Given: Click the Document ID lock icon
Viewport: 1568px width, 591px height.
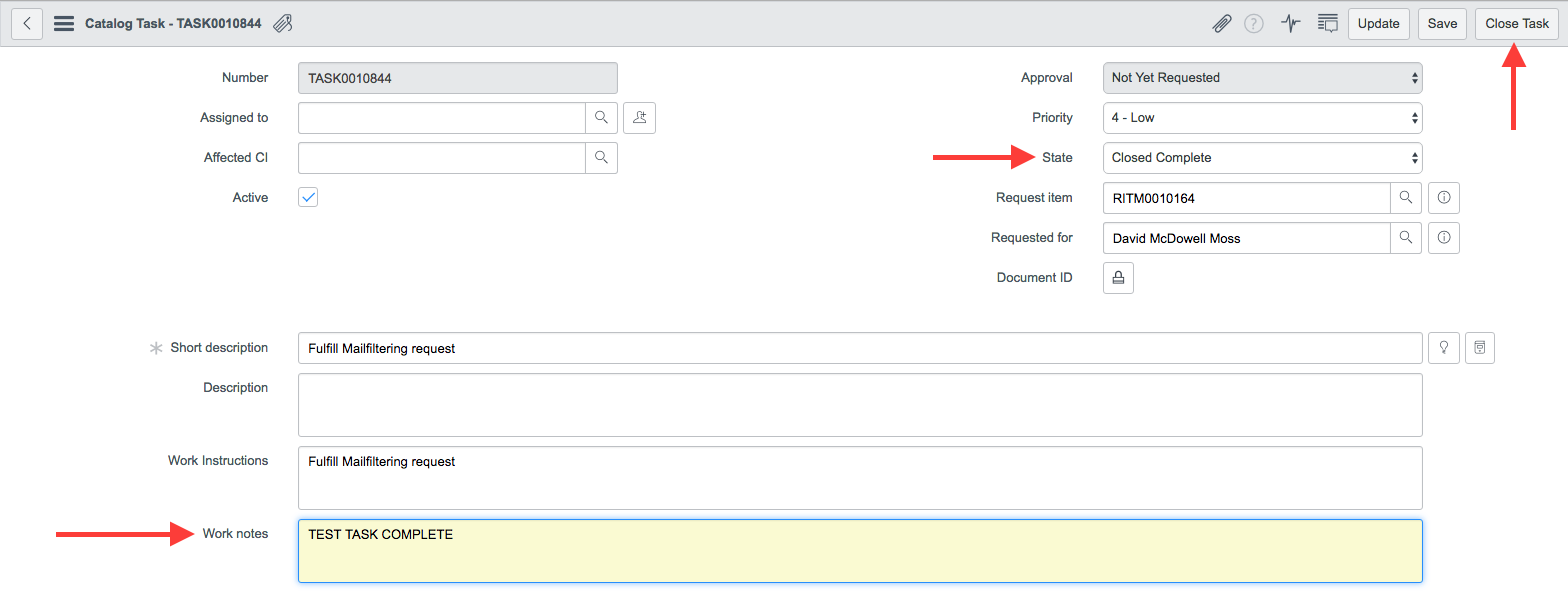Looking at the screenshot, I should pos(1118,278).
